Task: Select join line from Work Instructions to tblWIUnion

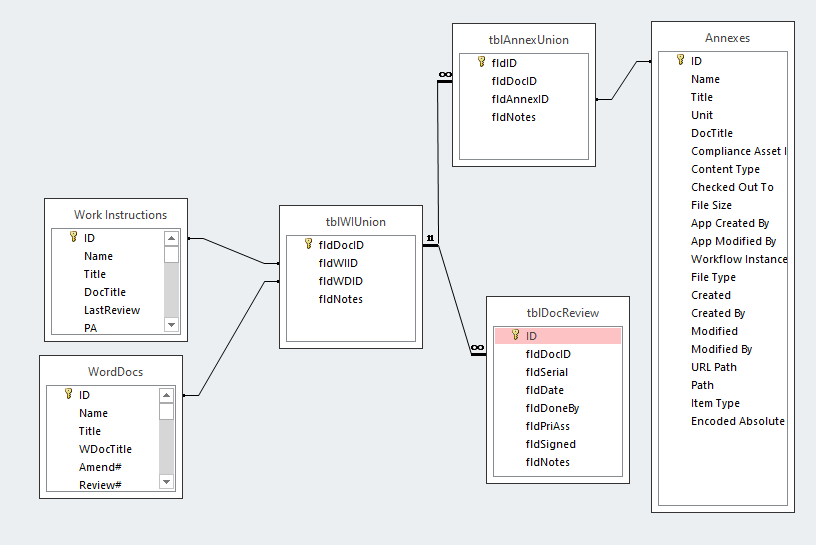Action: 233,251
